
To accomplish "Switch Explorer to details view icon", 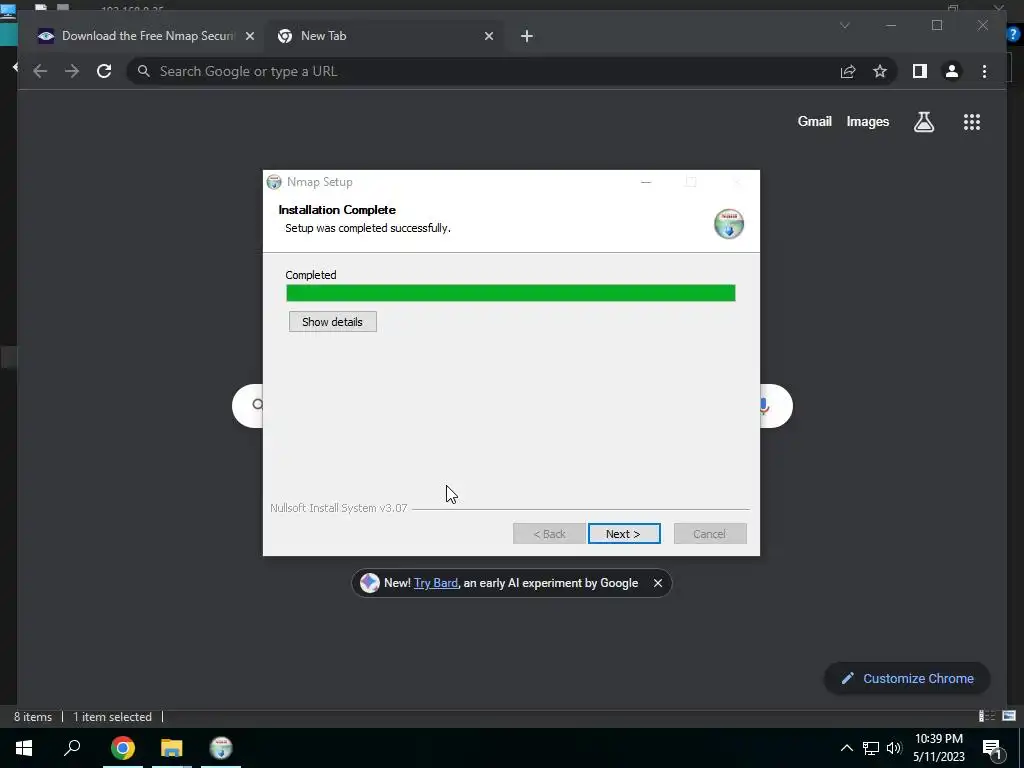I will tap(986, 716).
